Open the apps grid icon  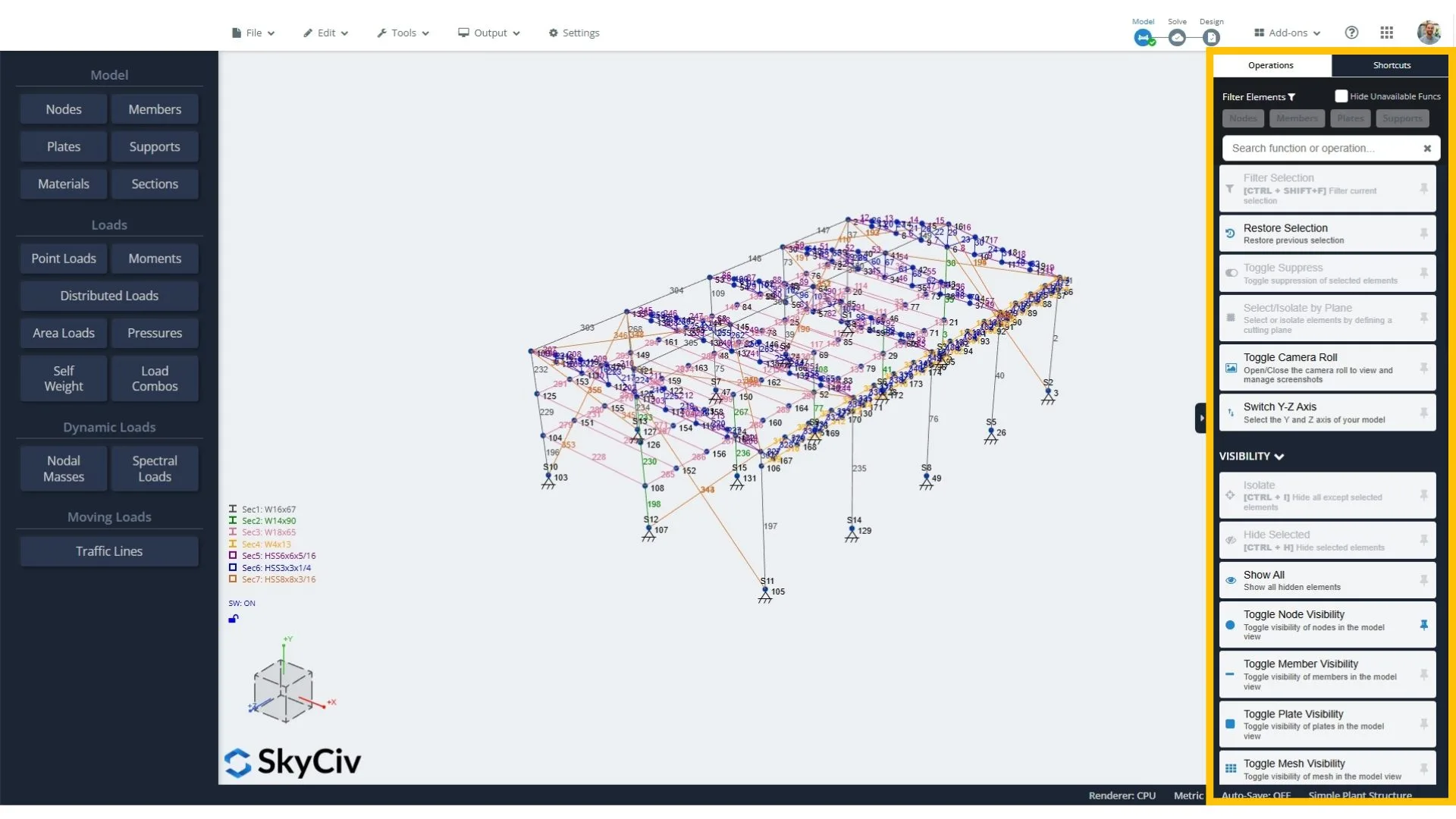1386,33
